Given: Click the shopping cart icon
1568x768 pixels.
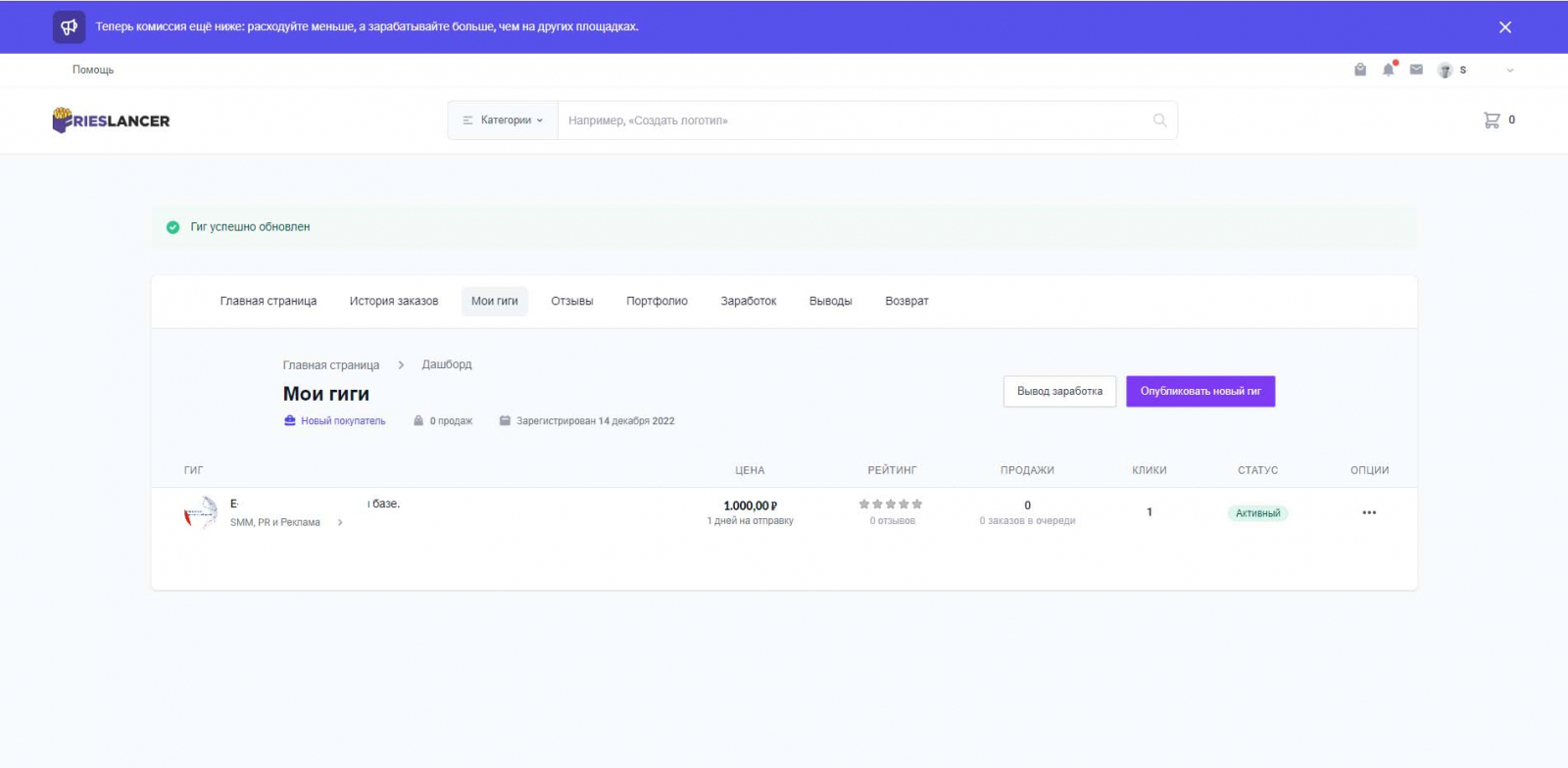Looking at the screenshot, I should [1492, 120].
